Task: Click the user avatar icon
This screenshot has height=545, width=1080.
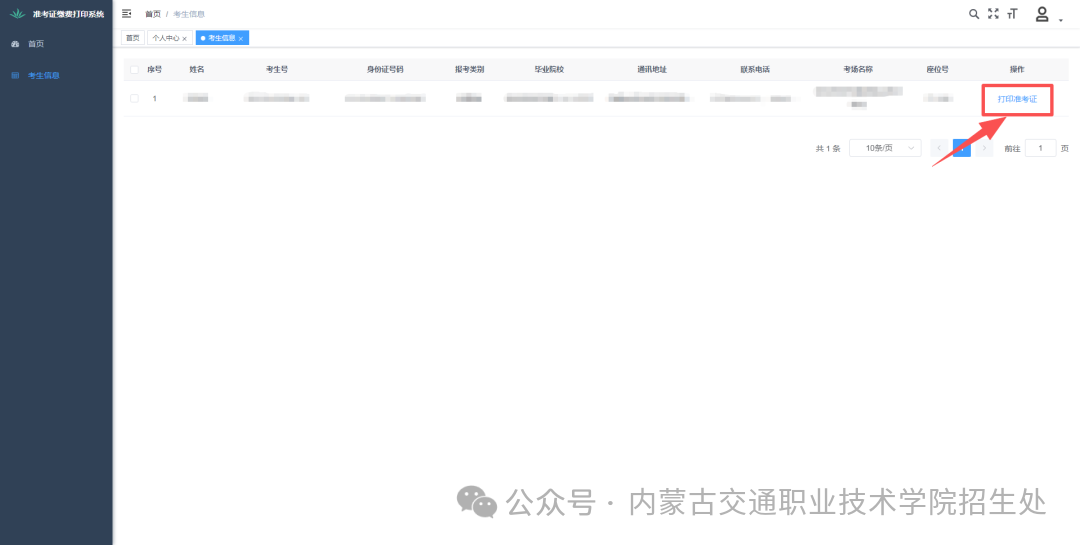Action: pos(1042,14)
